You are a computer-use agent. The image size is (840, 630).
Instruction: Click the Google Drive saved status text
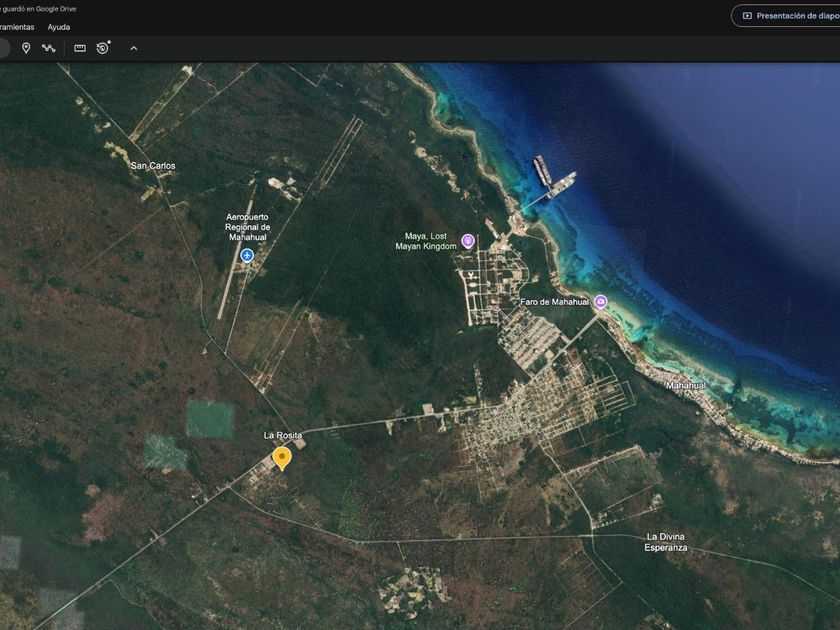38,9
